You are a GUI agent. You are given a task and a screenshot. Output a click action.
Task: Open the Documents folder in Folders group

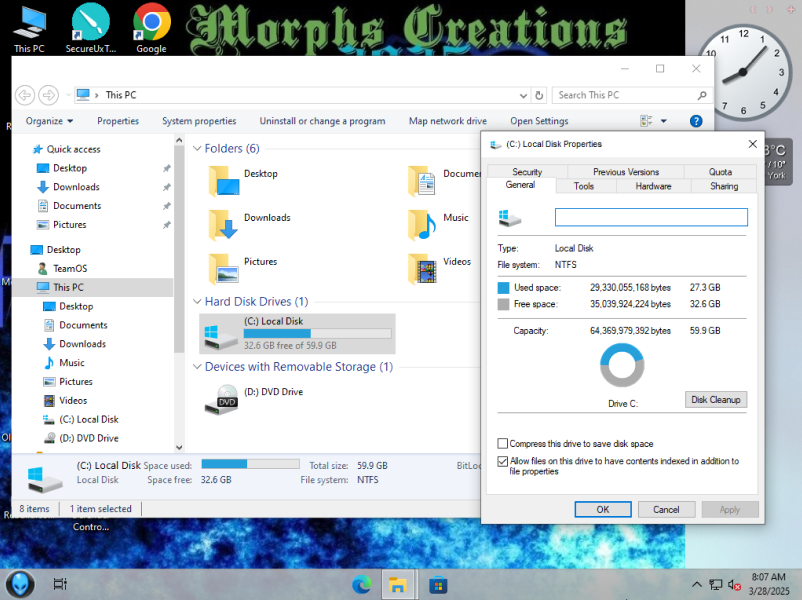pos(444,181)
